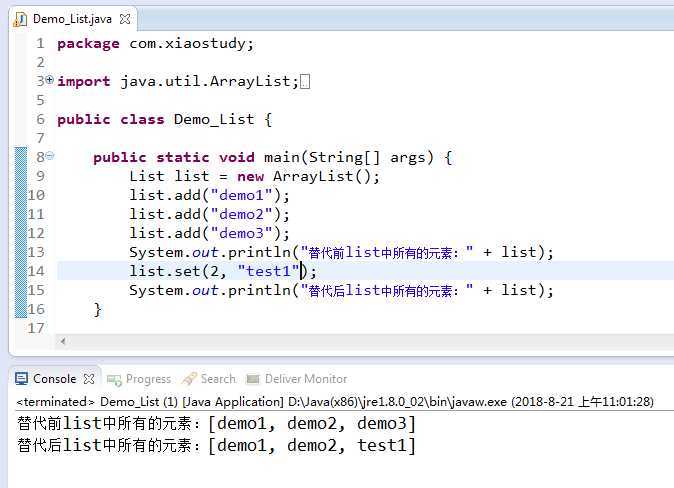Click the println statement on line 15
The height and width of the screenshot is (488, 674).
(x=341, y=291)
